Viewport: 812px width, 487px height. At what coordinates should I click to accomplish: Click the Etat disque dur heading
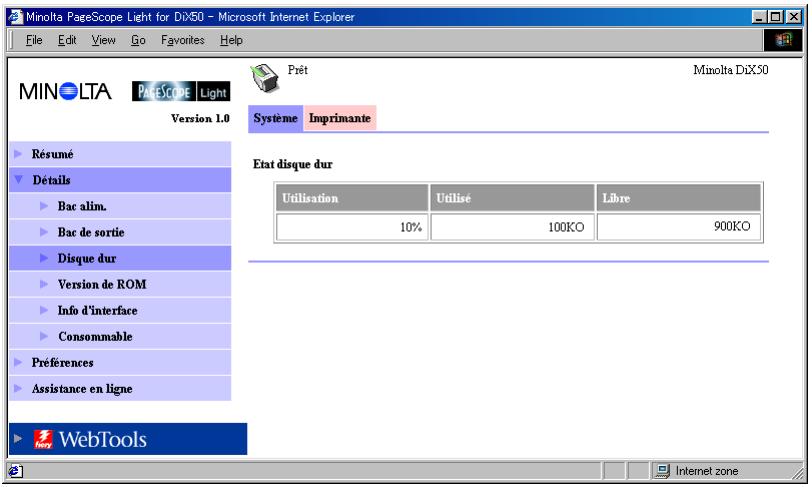[293, 164]
